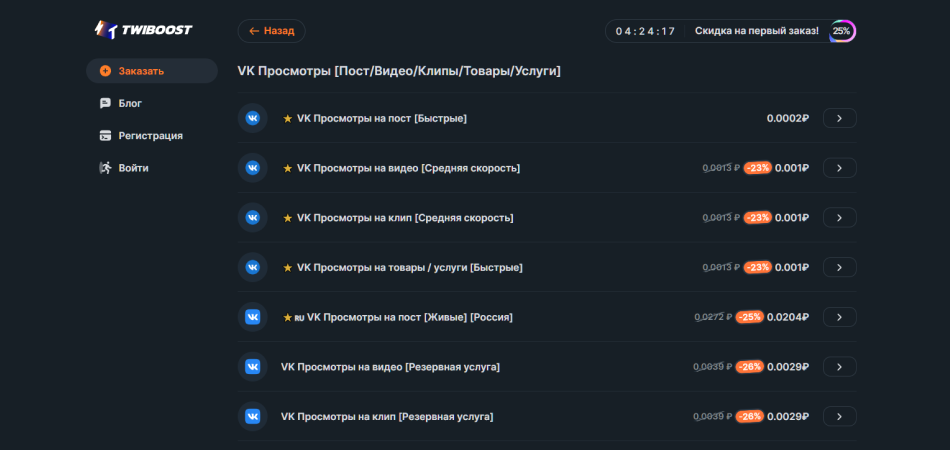Click VK icon for видео [Резервная услуга]
This screenshot has width=950, height=450.
[253, 366]
